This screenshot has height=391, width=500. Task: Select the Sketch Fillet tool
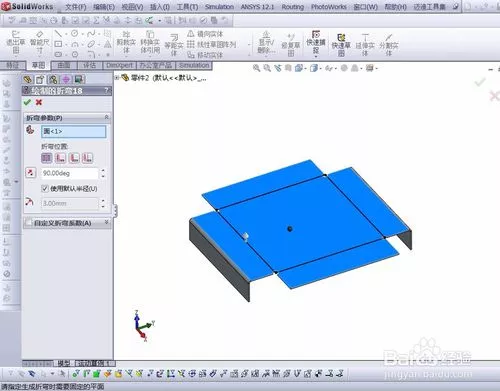pos(91,54)
